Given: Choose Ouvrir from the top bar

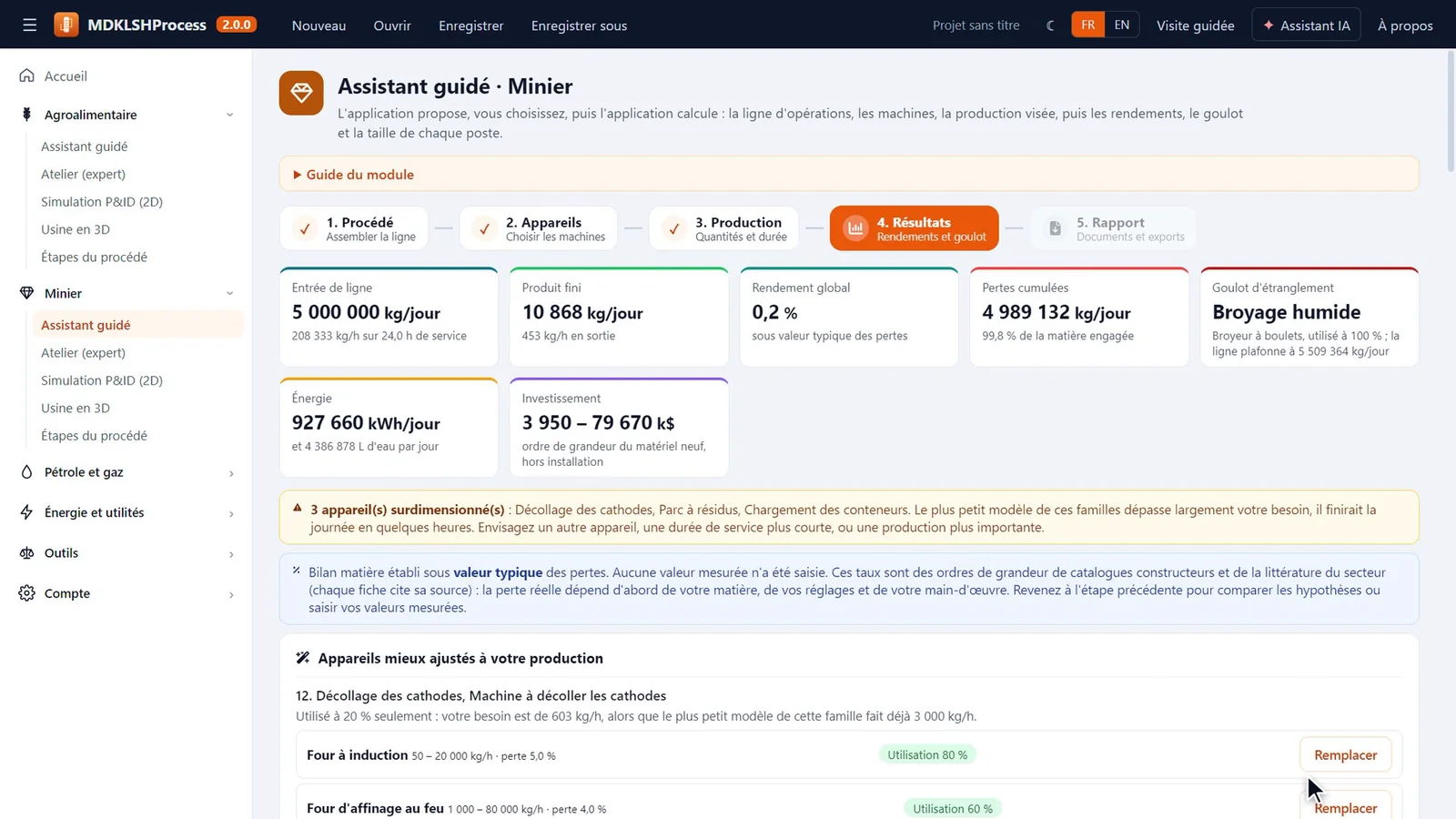Looking at the screenshot, I should tap(392, 25).
